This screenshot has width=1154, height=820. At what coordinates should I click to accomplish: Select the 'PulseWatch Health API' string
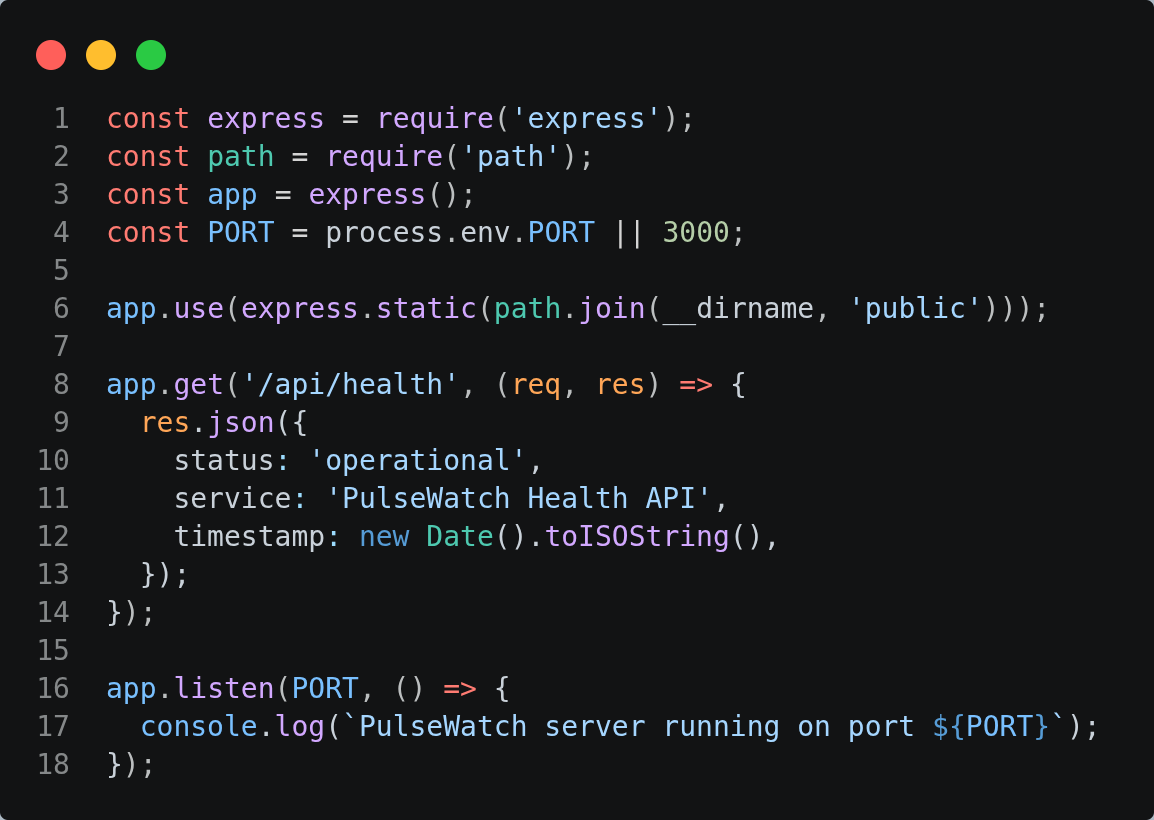click(519, 498)
